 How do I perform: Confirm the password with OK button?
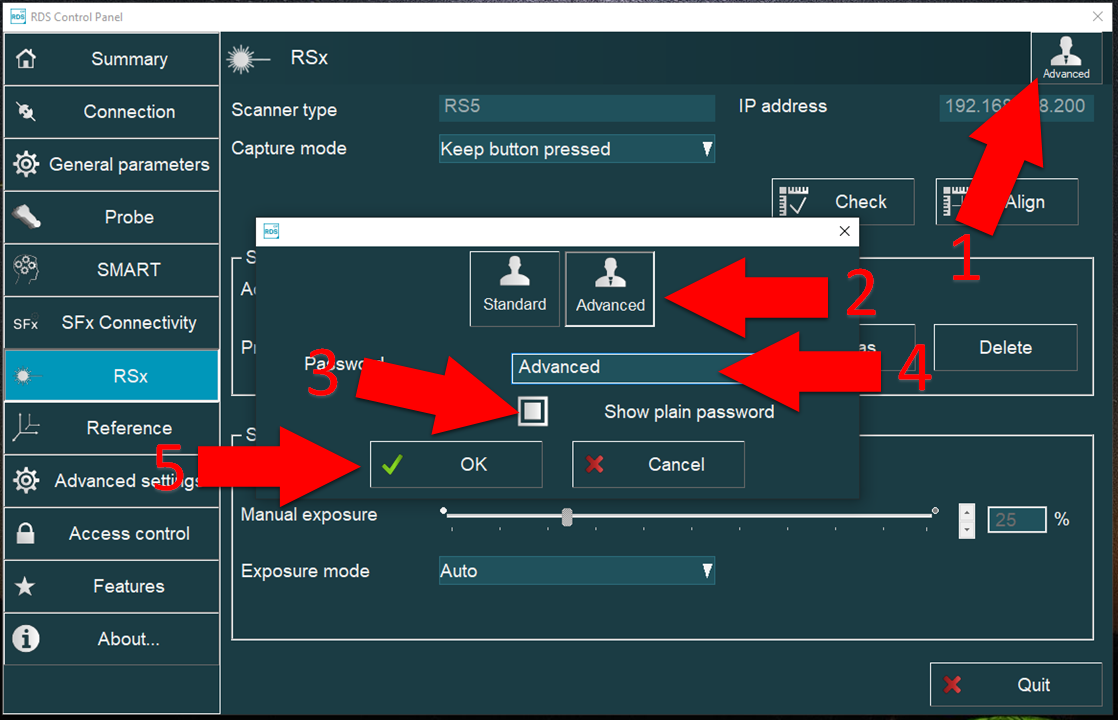point(456,464)
